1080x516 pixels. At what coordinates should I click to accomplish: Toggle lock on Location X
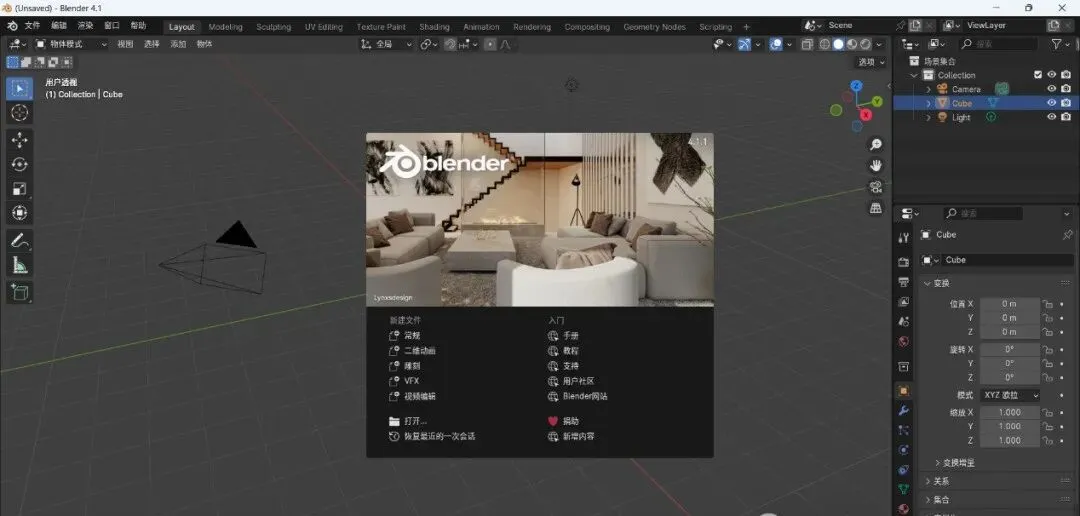1048,304
